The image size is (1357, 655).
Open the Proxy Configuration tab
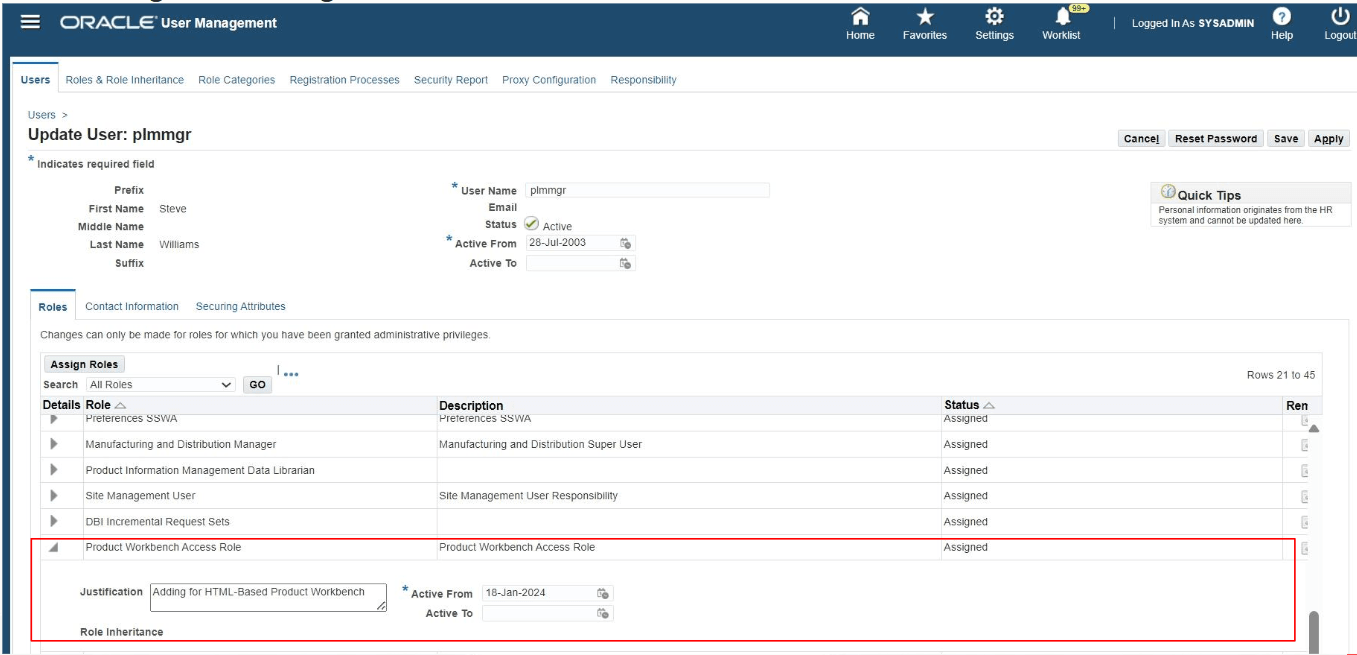[549, 80]
